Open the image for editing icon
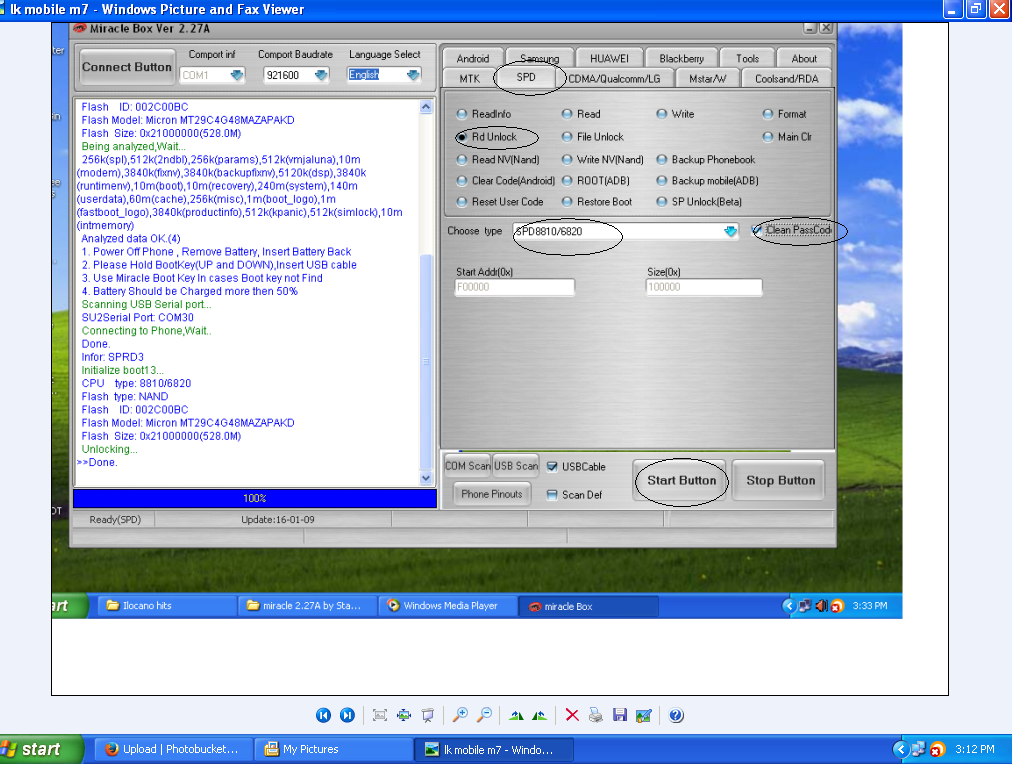Screen dimensions: 1024x768 (644, 715)
